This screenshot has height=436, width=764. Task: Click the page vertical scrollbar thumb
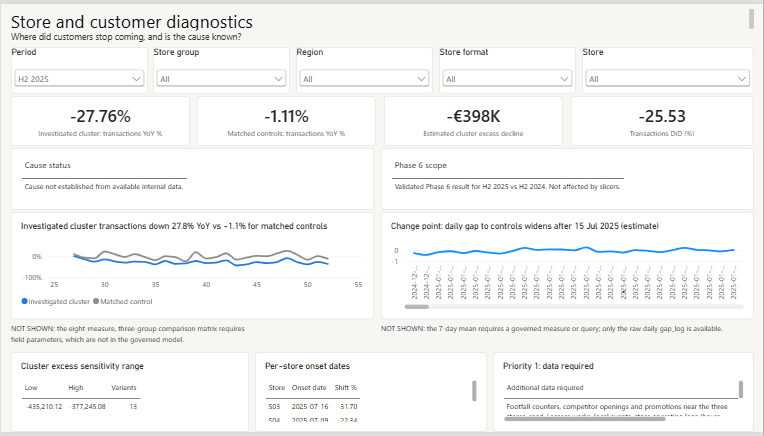click(x=751, y=19)
